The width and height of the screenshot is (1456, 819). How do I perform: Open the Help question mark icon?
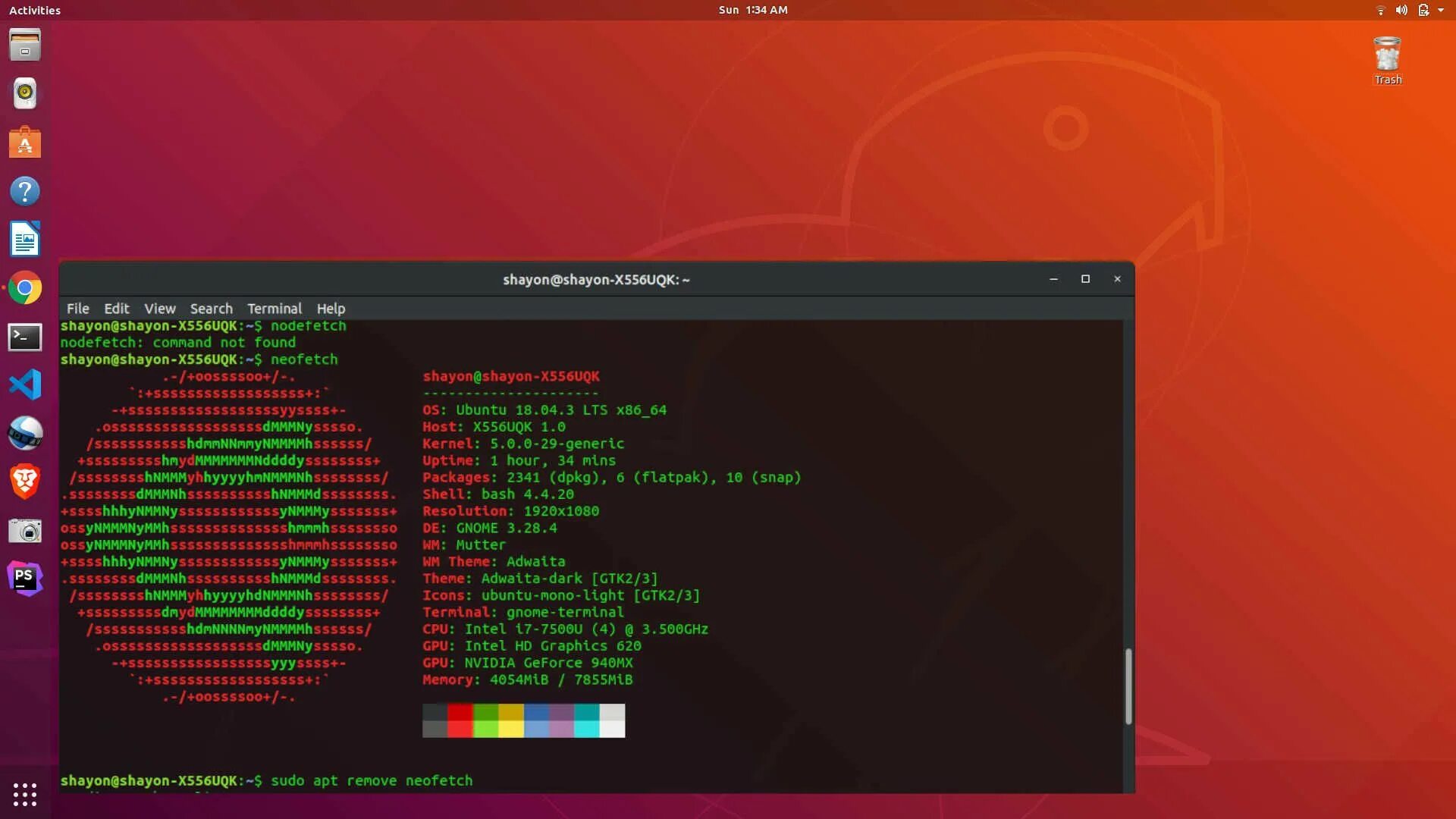pyautogui.click(x=25, y=191)
